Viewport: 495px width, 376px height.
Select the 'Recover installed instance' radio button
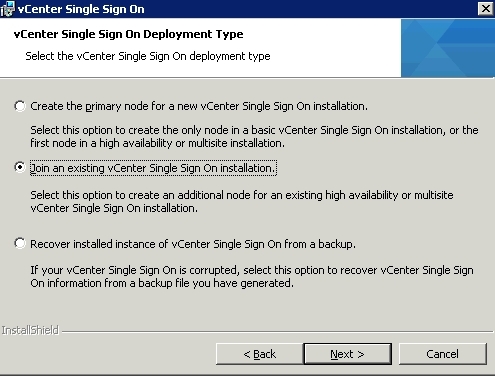[20, 243]
